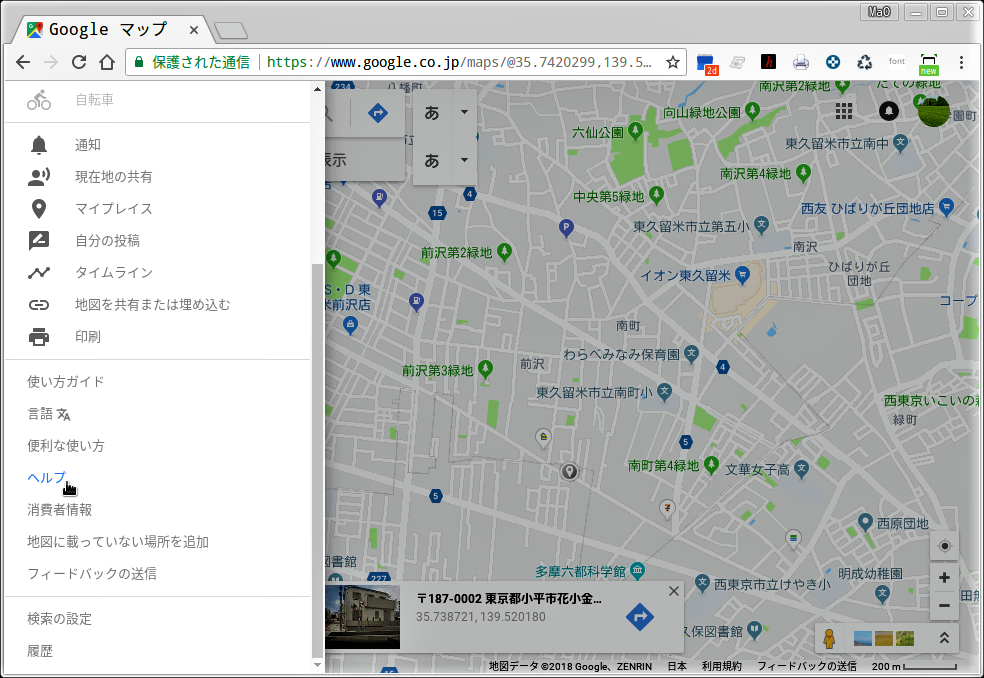The height and width of the screenshot is (678, 984).
Task: Close the Google マップ tab
Action: [194, 30]
